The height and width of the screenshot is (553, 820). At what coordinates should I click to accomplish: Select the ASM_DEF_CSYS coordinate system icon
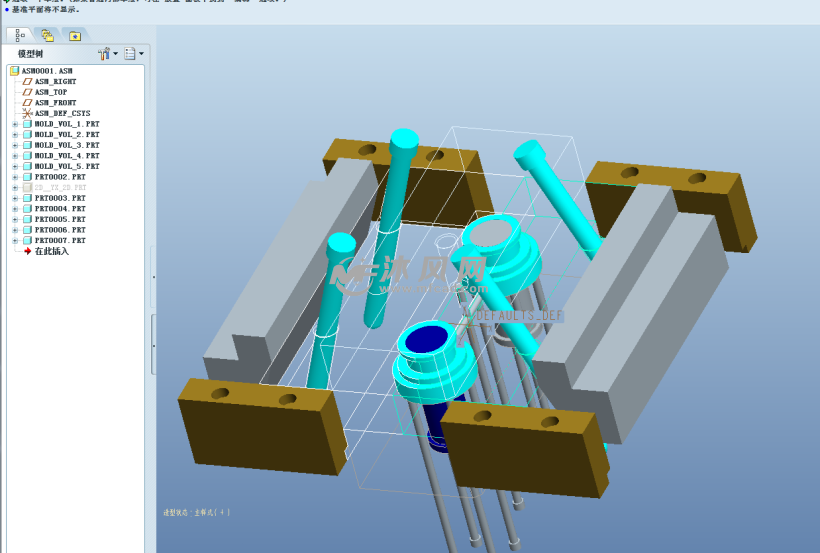27,113
